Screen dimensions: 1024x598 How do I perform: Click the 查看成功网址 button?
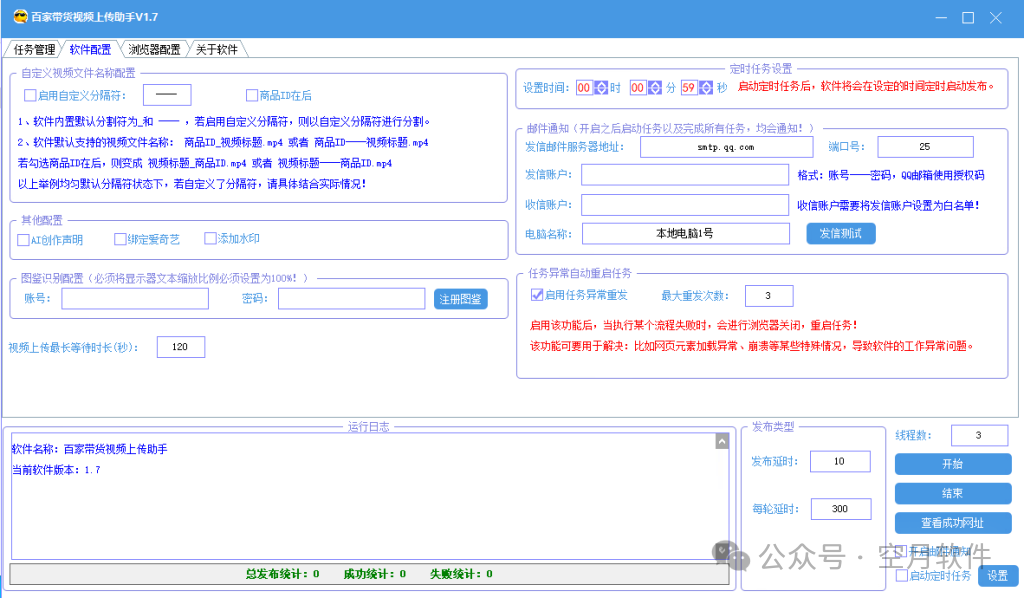click(953, 523)
